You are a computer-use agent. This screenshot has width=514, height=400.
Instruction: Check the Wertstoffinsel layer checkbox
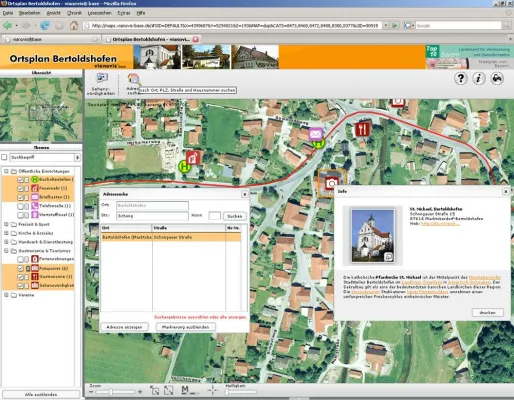tap(20, 215)
